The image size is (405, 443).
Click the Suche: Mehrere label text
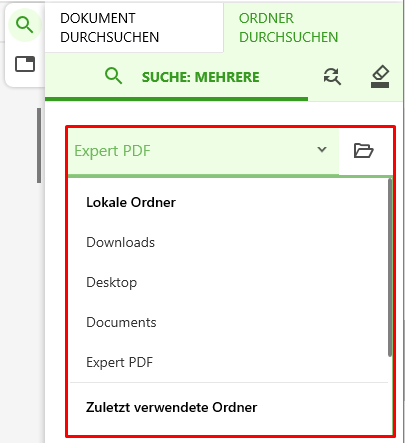click(200, 77)
